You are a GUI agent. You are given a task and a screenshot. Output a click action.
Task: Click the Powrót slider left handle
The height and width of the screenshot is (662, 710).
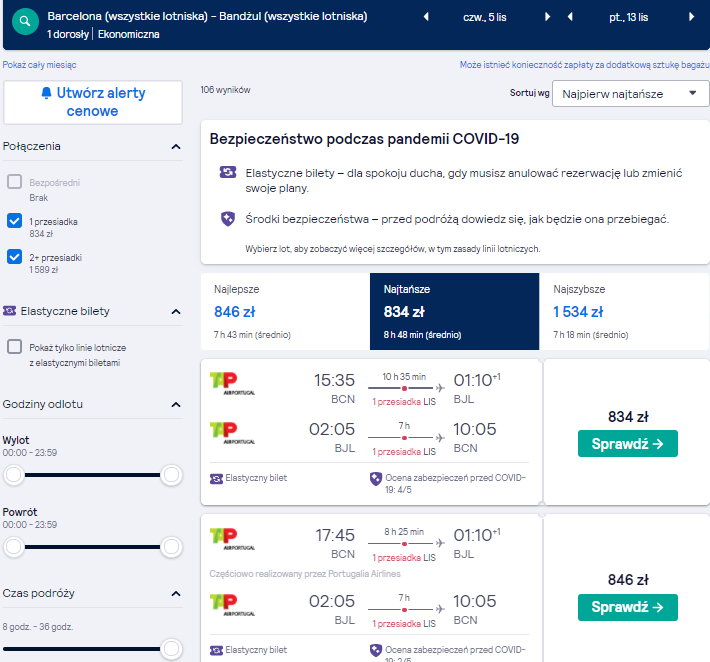coord(14,547)
